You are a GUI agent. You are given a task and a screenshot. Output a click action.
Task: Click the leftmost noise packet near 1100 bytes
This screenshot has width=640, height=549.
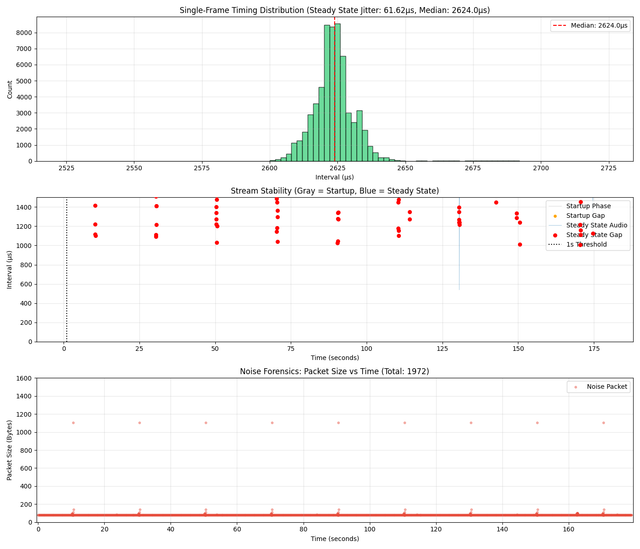[x=73, y=422]
